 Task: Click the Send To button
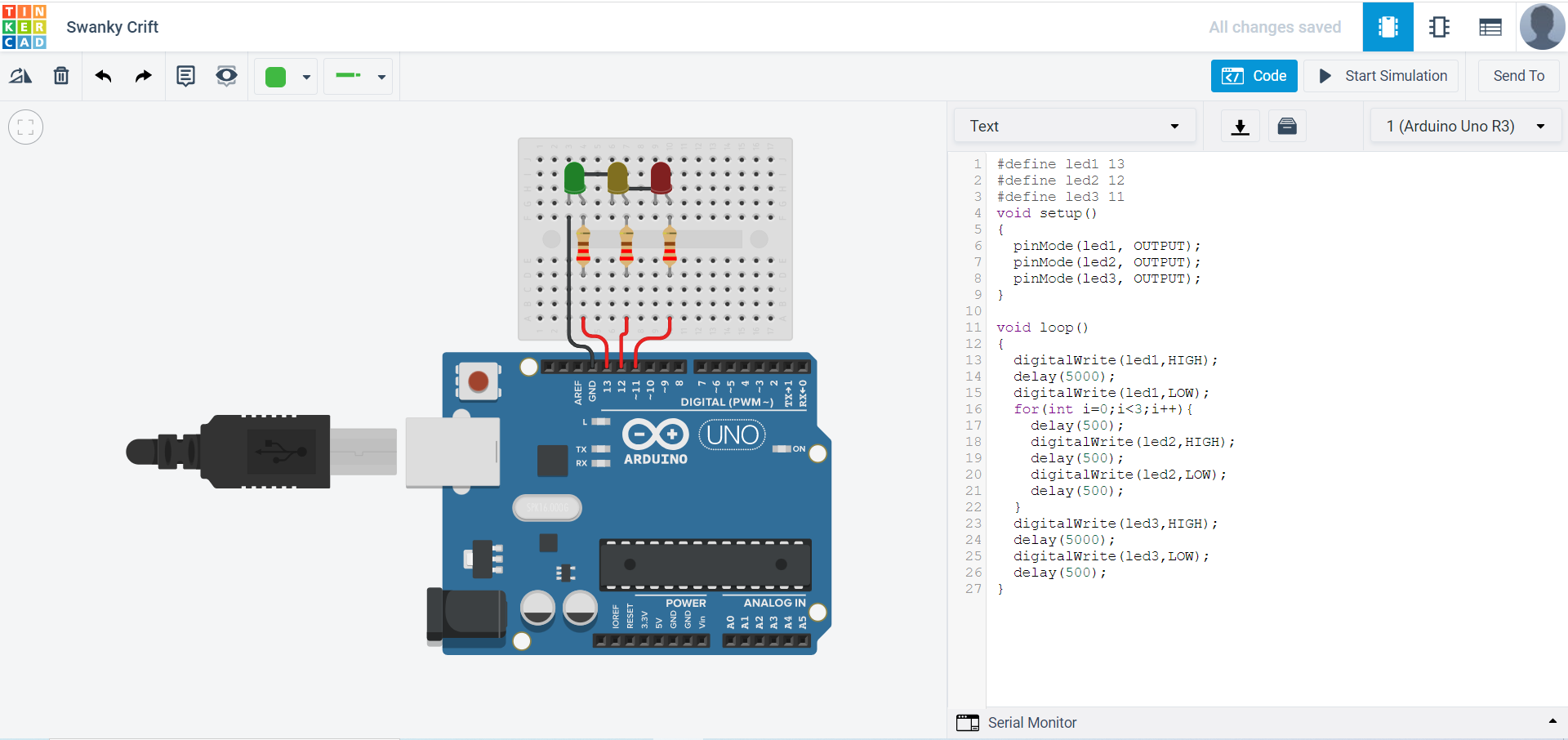pyautogui.click(x=1518, y=75)
